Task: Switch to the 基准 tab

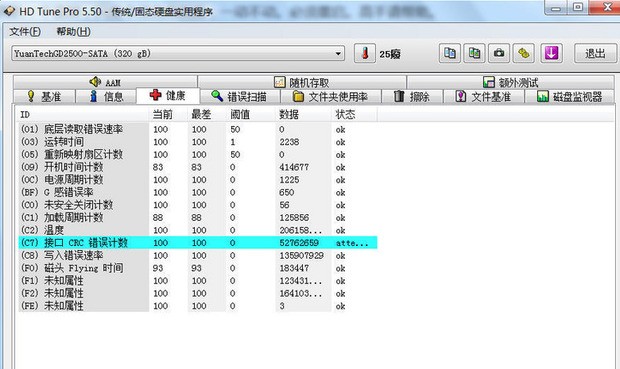Action: [x=44, y=97]
